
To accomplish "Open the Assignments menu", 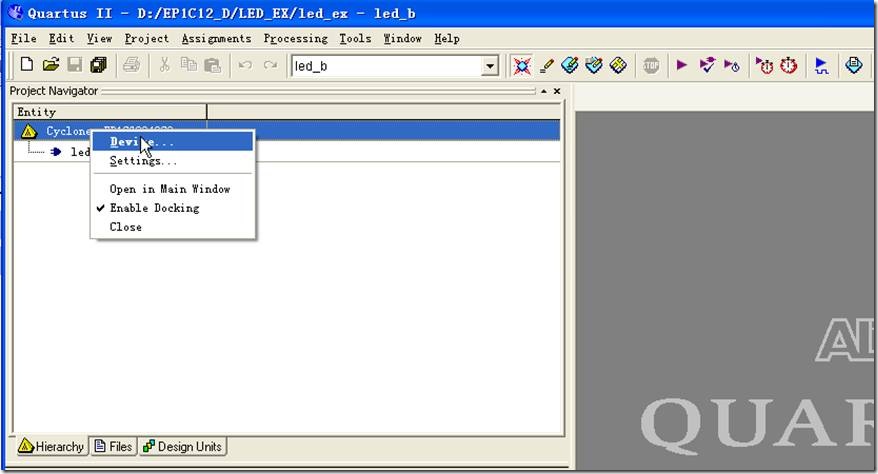I will coord(216,38).
